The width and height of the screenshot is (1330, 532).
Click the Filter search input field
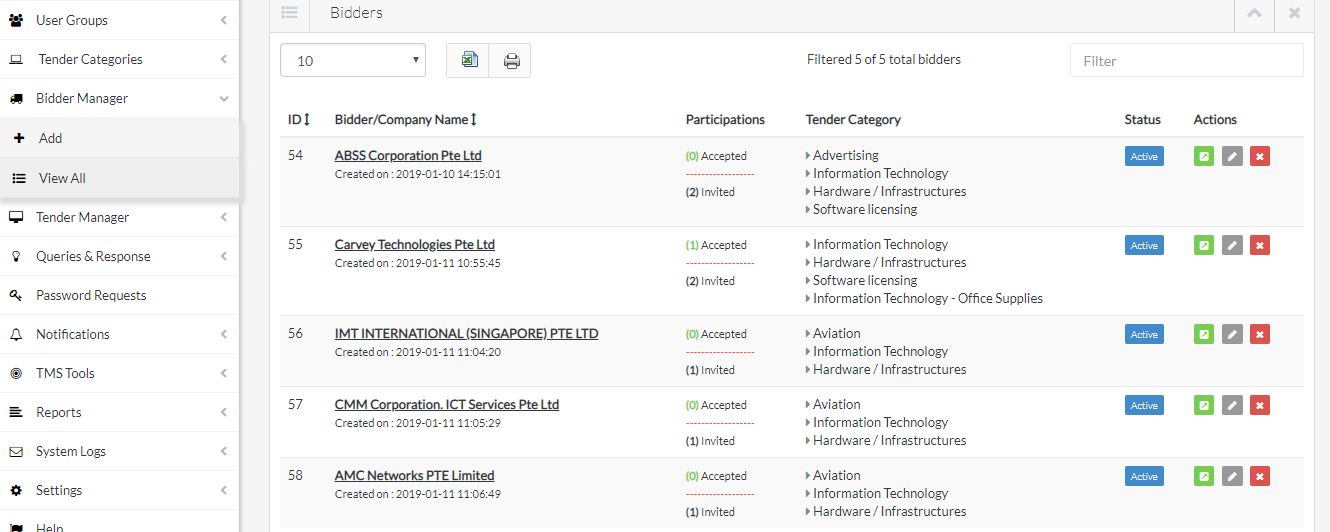(x=1186, y=61)
